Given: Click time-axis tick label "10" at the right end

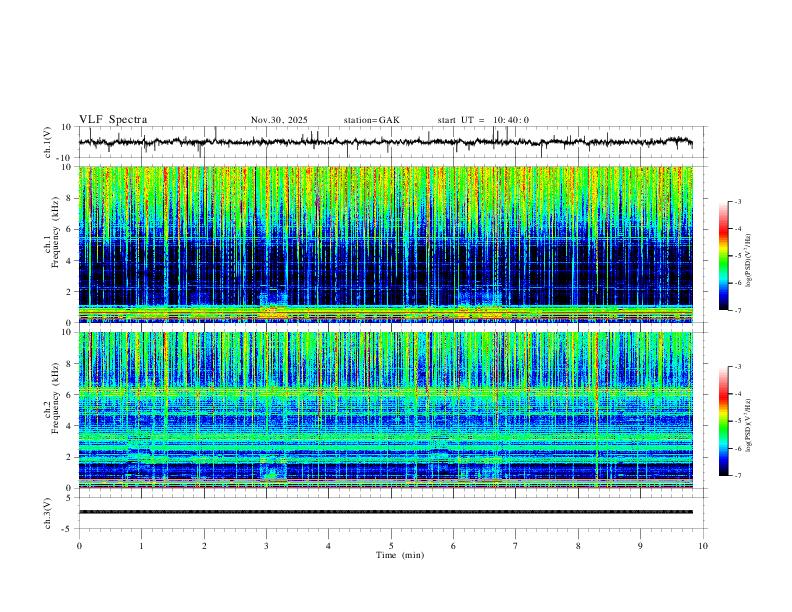Looking at the screenshot, I should 703,546.
